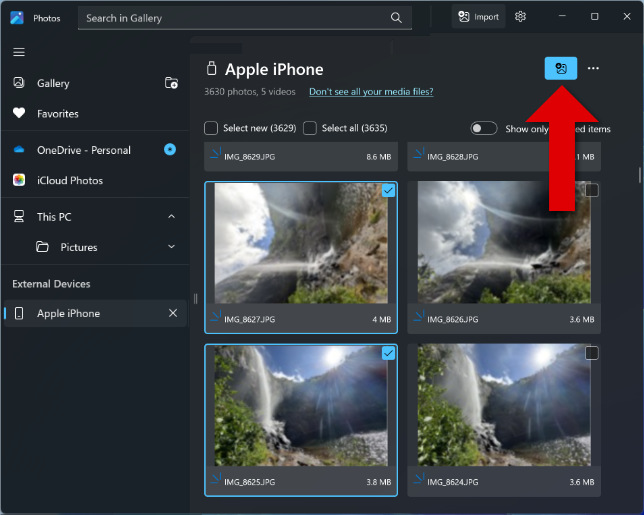Click the "8.6 MB" size on IMG_8629
This screenshot has height=515, width=644.
pyautogui.click(x=379, y=157)
